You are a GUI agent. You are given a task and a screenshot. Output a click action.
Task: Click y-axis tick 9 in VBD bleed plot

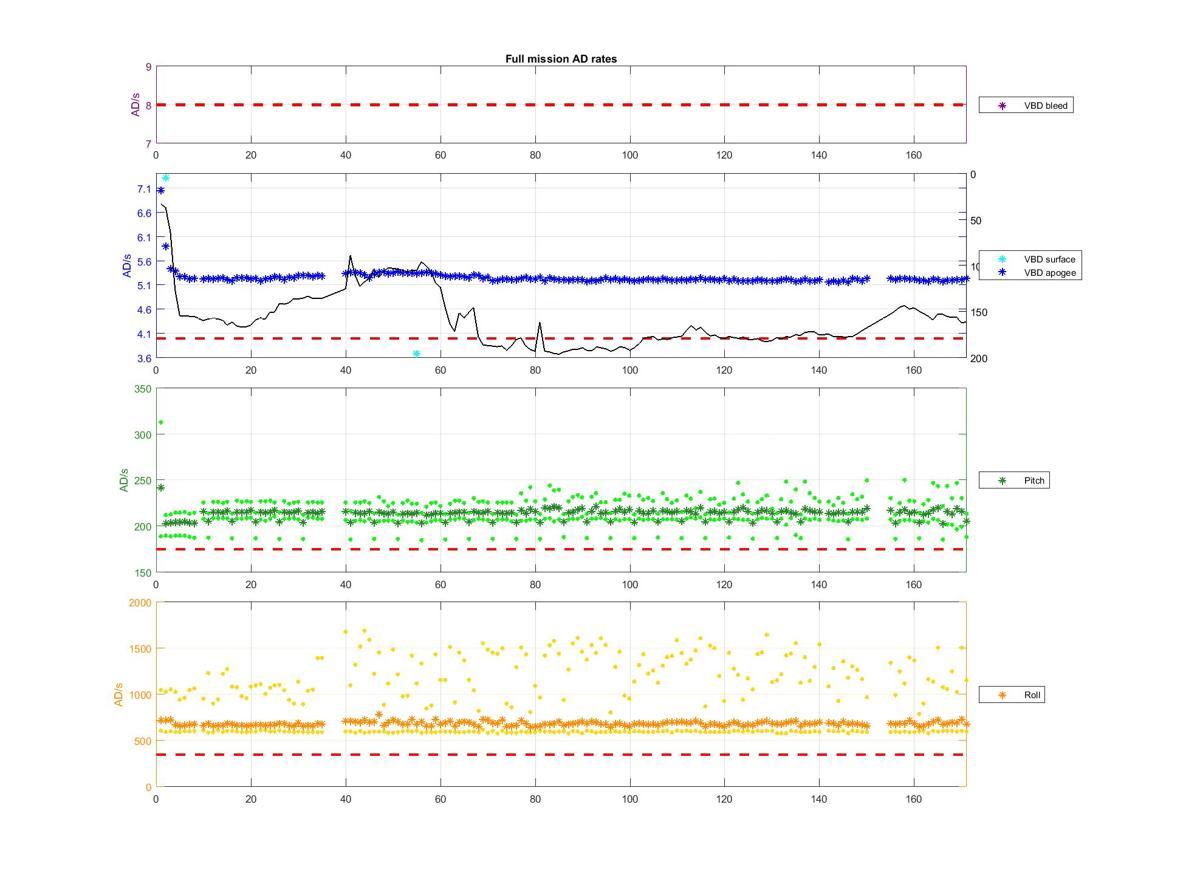coord(148,67)
